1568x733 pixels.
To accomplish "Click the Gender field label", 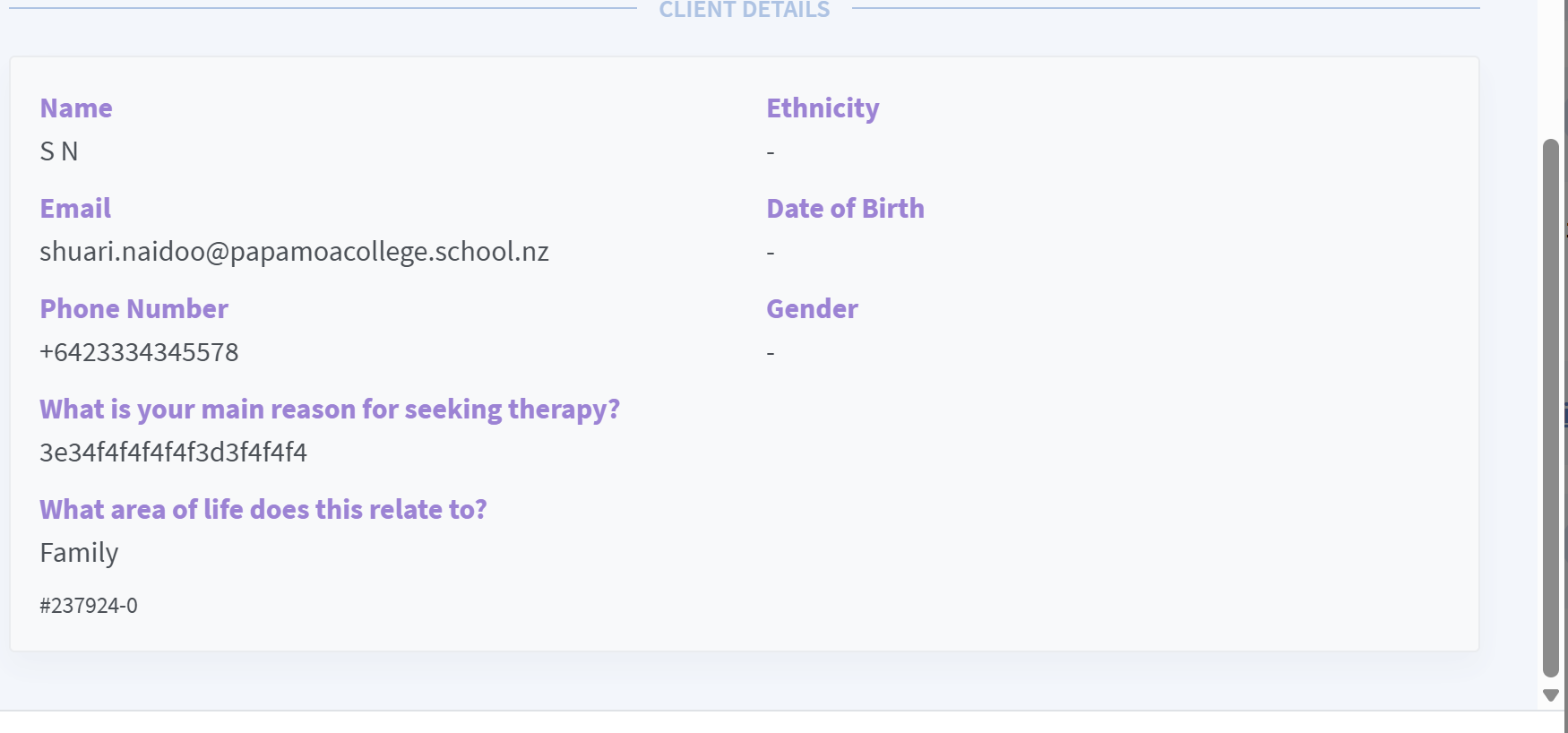I will pyautogui.click(x=812, y=309).
